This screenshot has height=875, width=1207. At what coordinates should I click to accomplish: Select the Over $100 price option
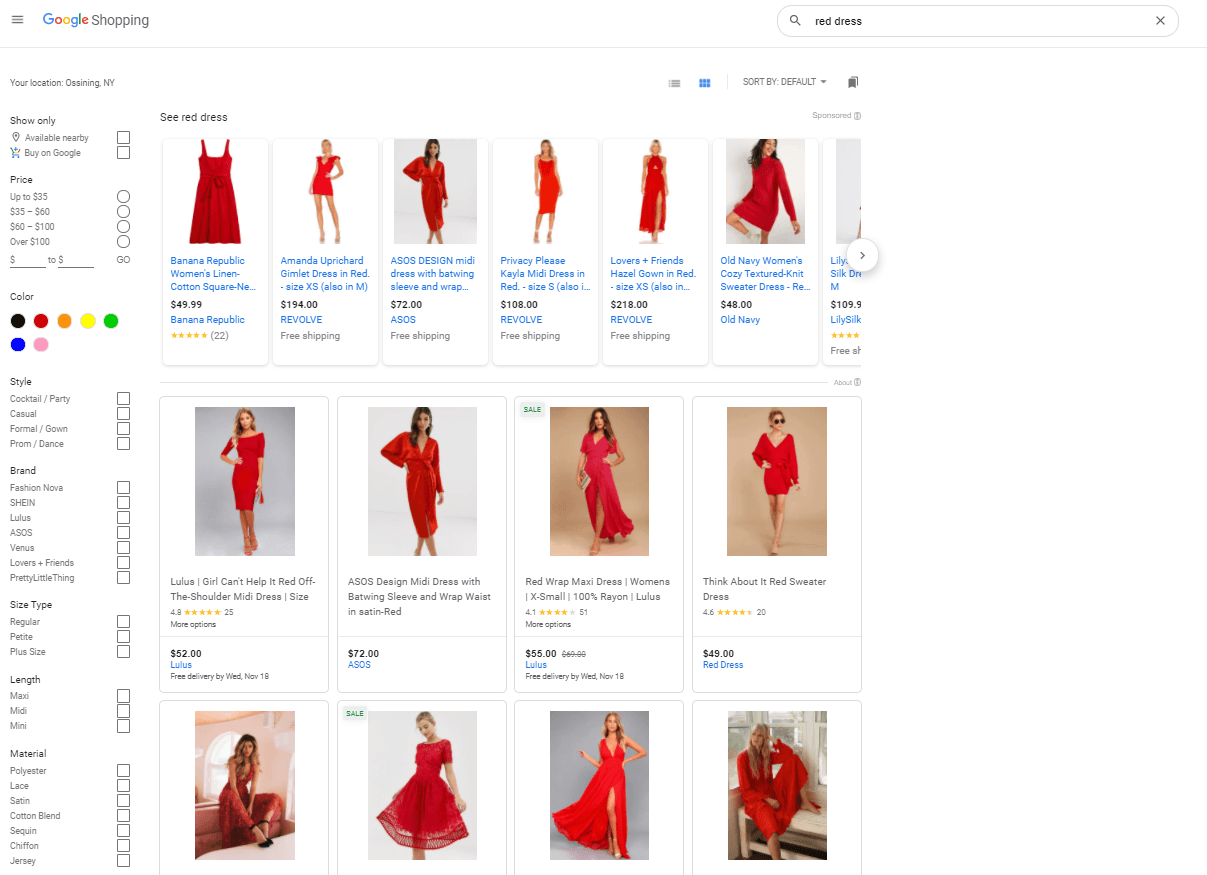click(122, 241)
